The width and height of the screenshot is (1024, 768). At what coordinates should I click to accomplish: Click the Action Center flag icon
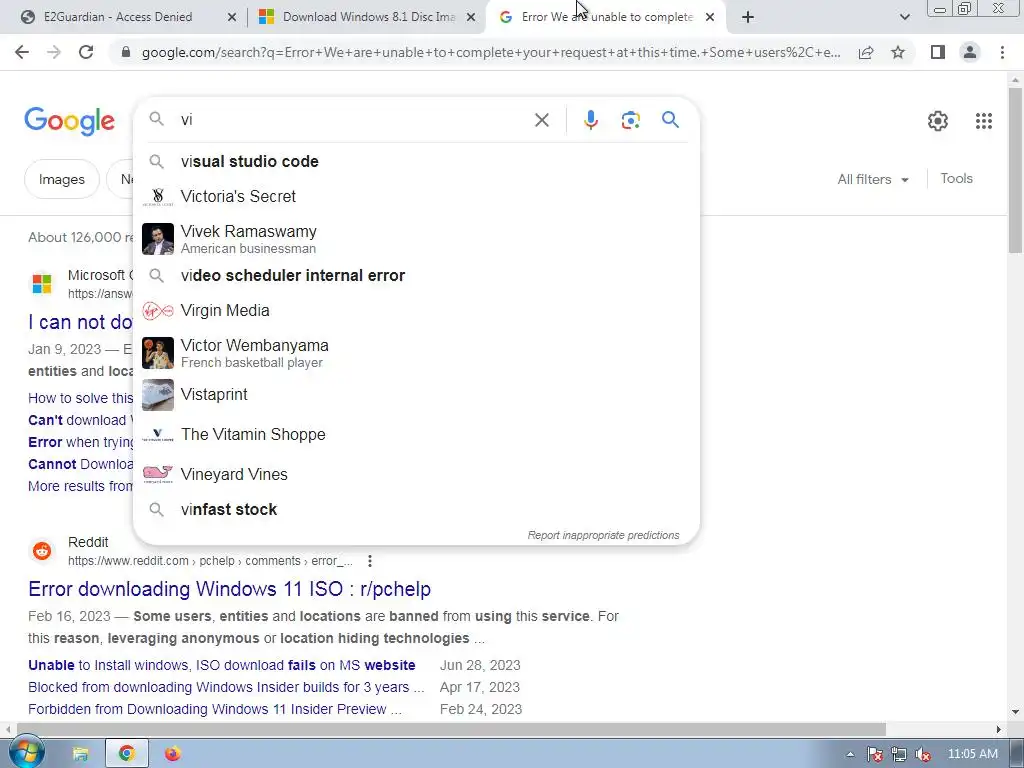tap(874, 754)
